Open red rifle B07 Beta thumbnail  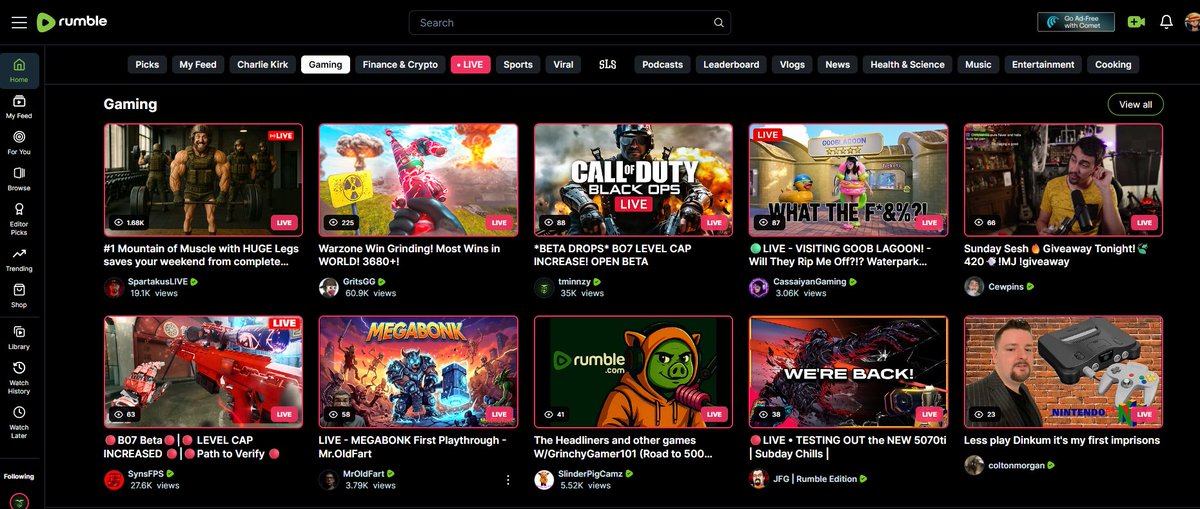click(204, 372)
